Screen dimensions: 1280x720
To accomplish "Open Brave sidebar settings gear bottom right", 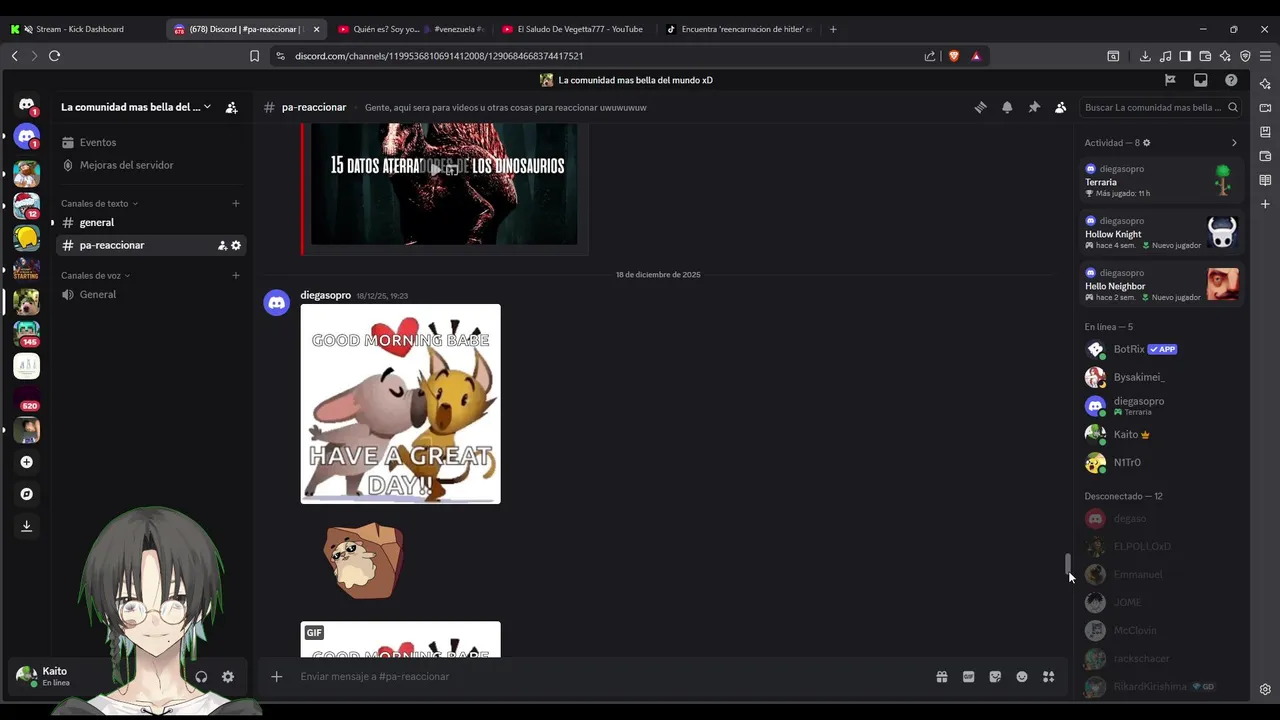I will pyautogui.click(x=1265, y=689).
